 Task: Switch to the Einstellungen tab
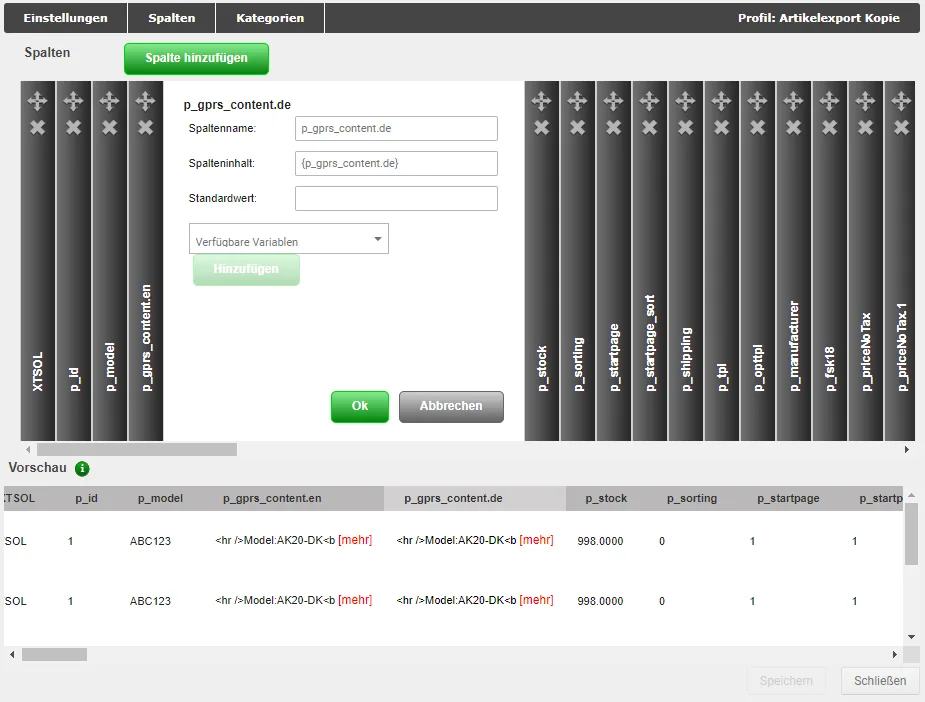click(x=65, y=18)
